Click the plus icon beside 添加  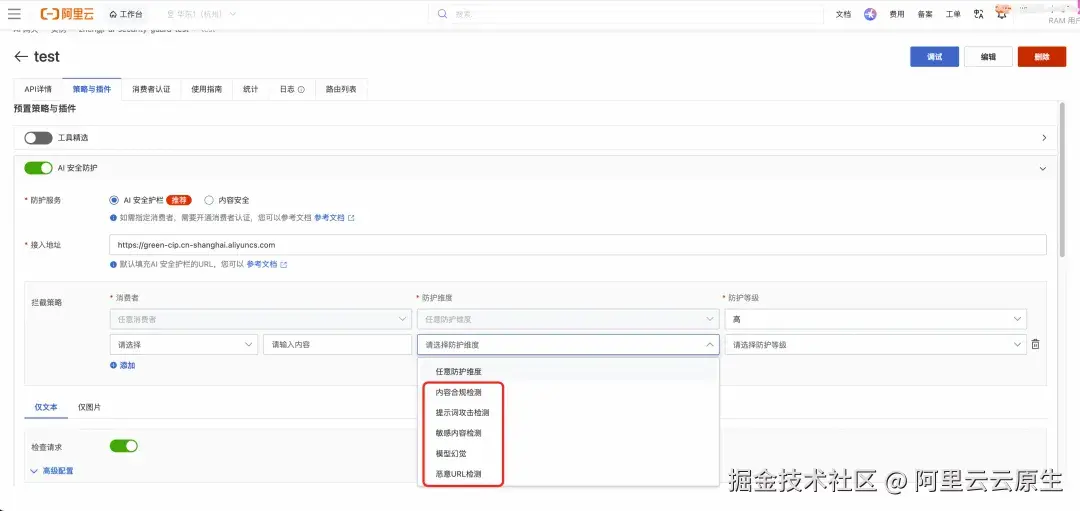point(114,366)
